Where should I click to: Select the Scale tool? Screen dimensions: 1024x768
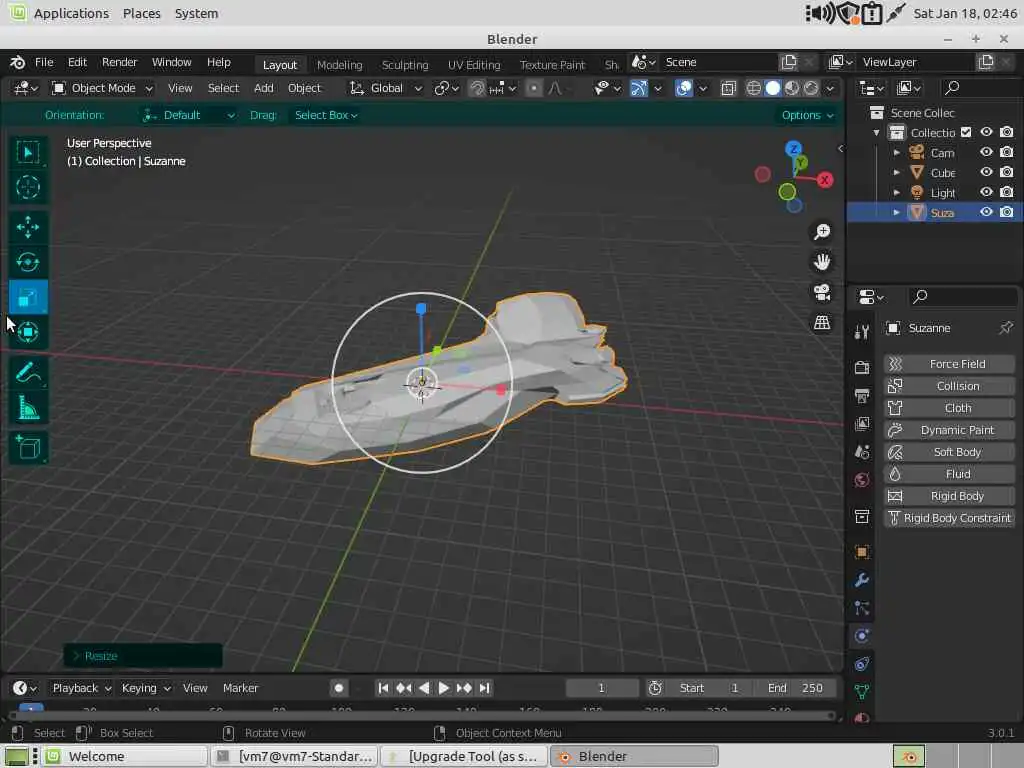[27, 298]
